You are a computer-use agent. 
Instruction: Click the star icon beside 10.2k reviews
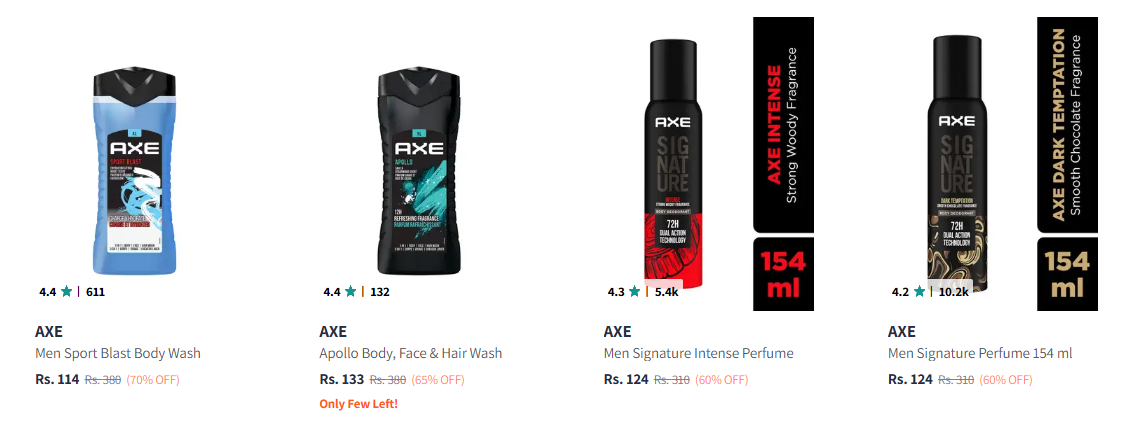click(920, 292)
